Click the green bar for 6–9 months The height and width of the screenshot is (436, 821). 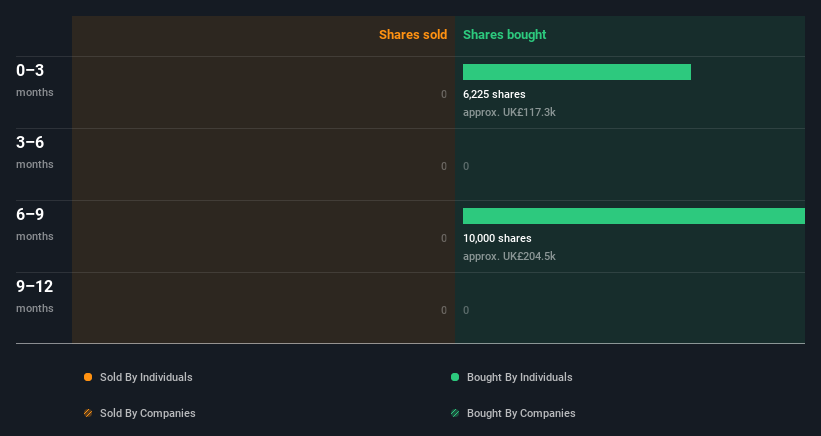[x=634, y=216]
